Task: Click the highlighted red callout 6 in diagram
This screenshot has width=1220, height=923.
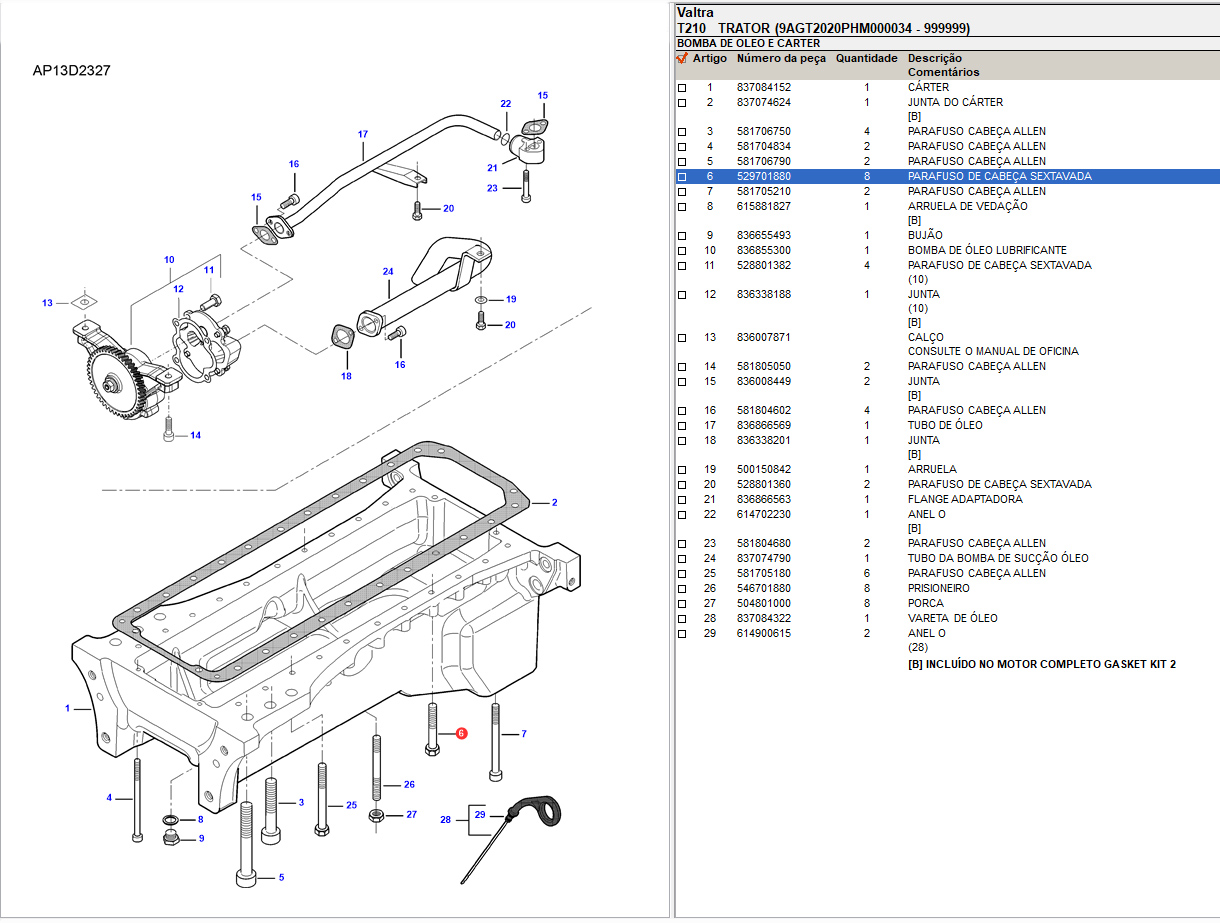Action: click(461, 733)
